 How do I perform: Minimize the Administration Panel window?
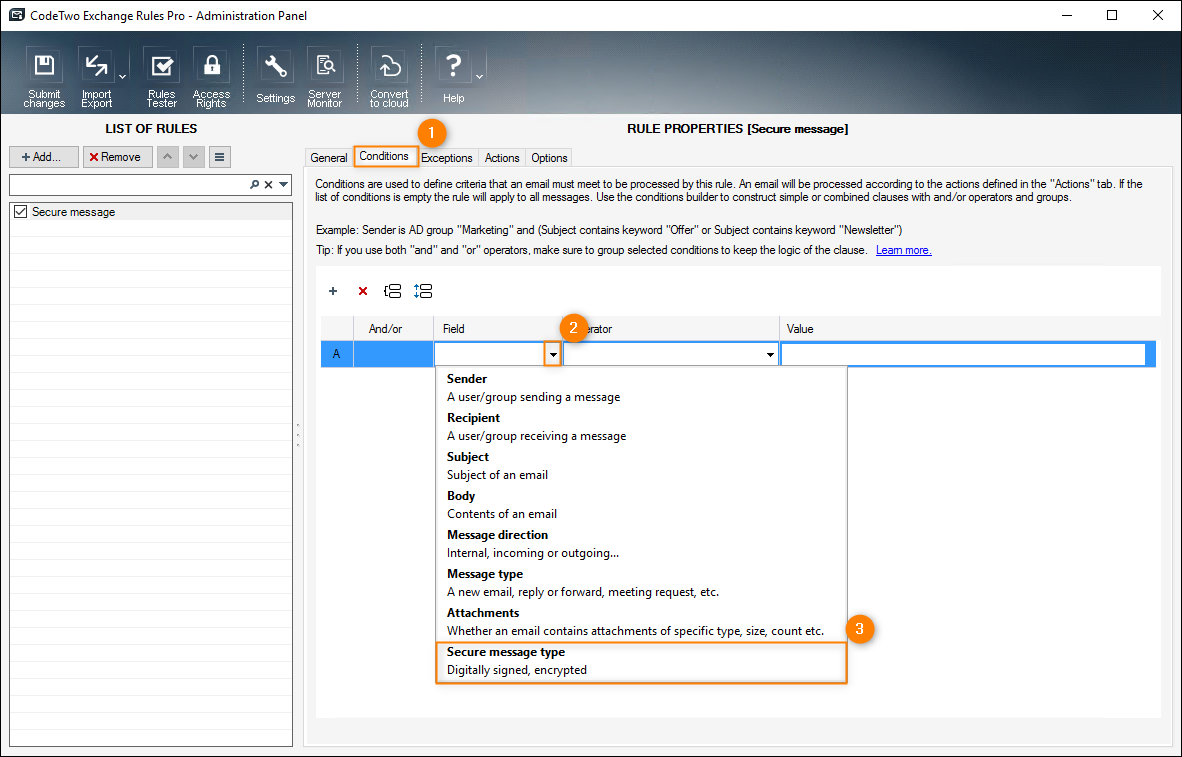click(1067, 15)
